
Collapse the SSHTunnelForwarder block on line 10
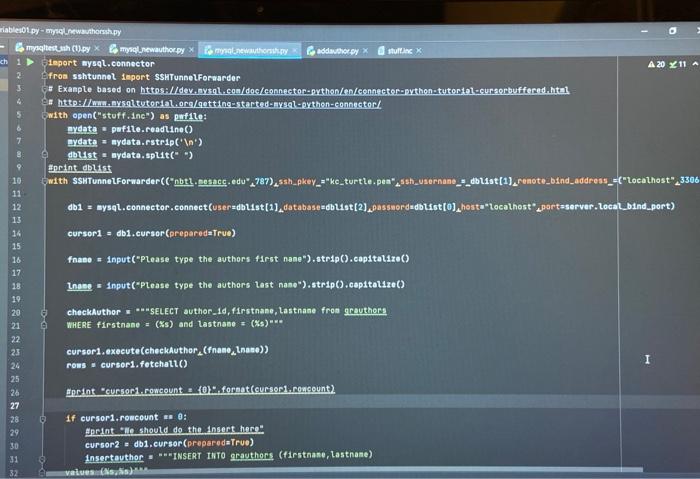pos(44,181)
